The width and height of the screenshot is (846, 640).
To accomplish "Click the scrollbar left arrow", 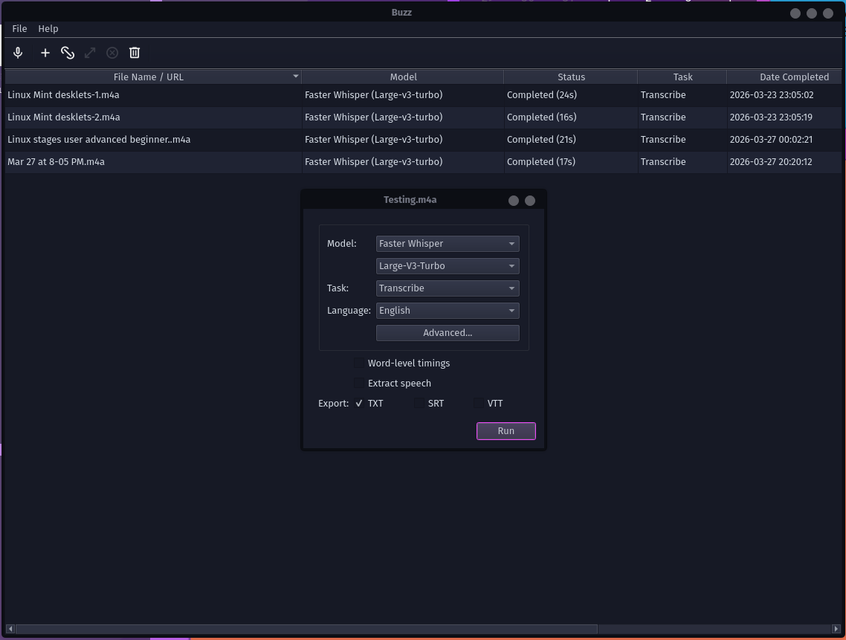I will (10, 629).
